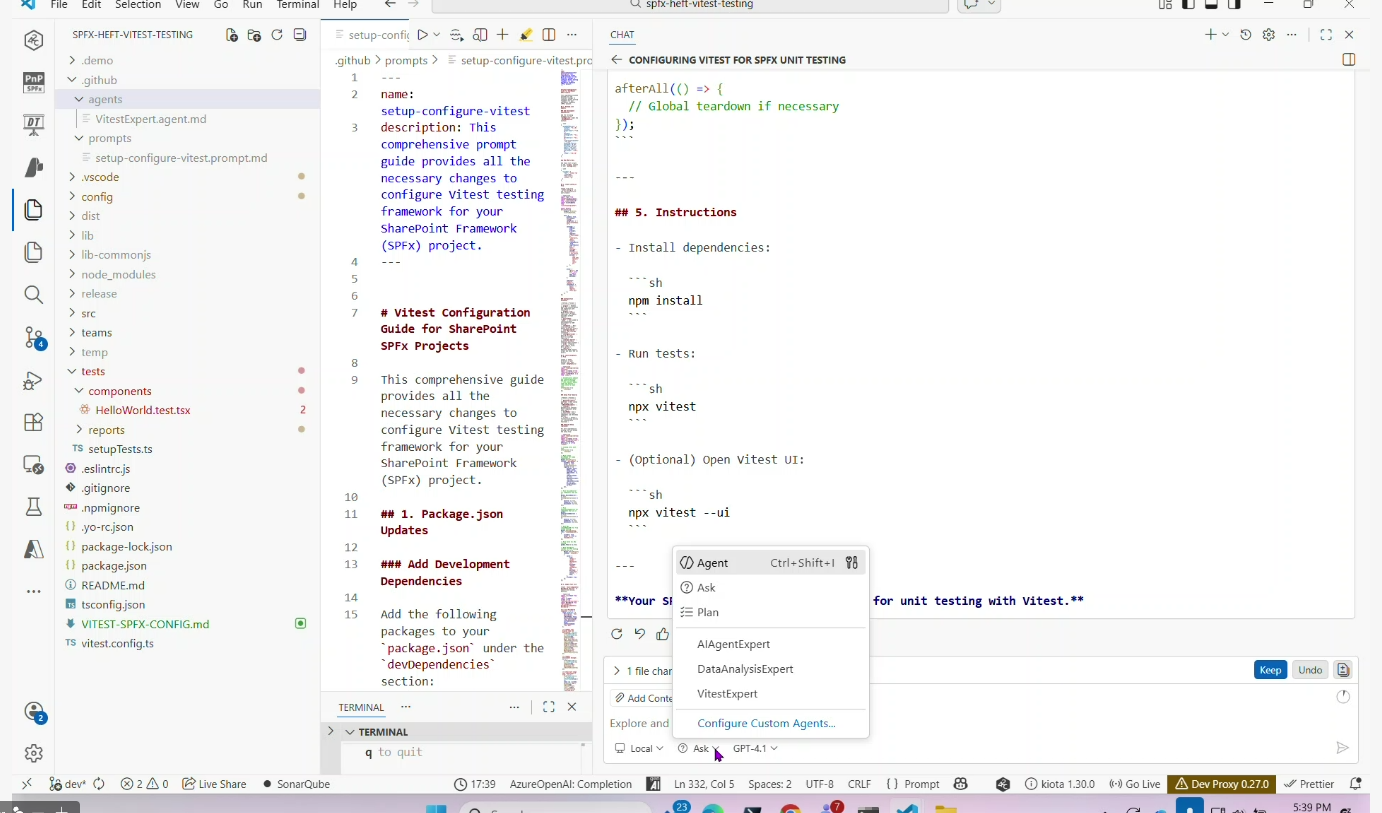Open the Extensions view in activity bar
Viewport: 1382px width, 813px height.
(x=33, y=422)
